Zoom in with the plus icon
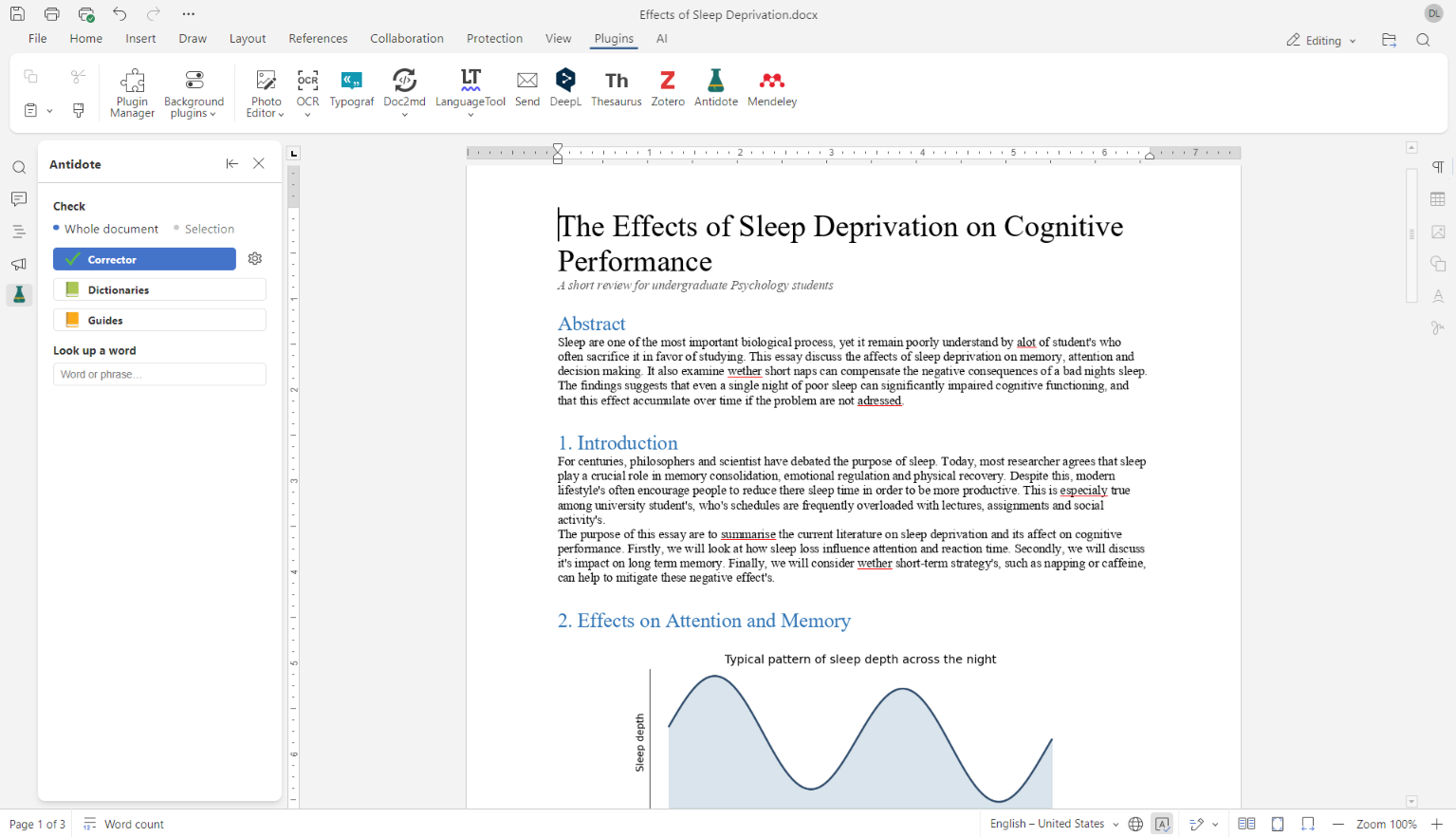1456x837 pixels. pos(1437,824)
